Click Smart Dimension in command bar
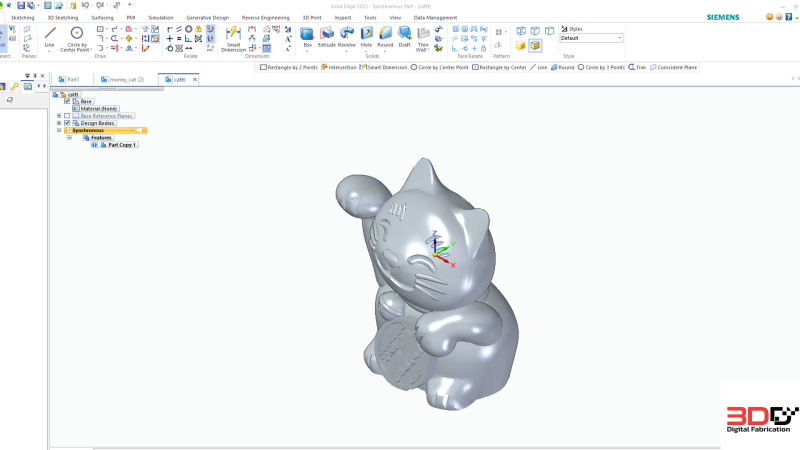The image size is (800, 450). 383,67
